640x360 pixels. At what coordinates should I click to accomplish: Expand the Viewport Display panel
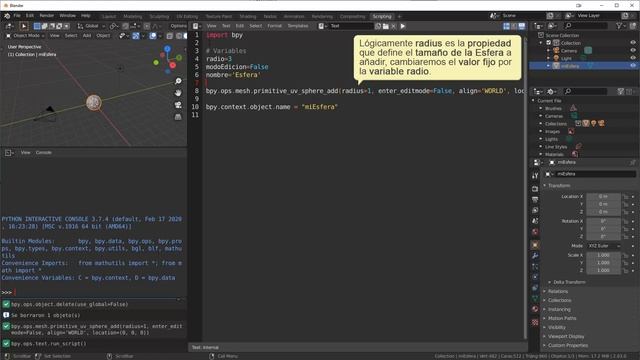pyautogui.click(x=566, y=336)
